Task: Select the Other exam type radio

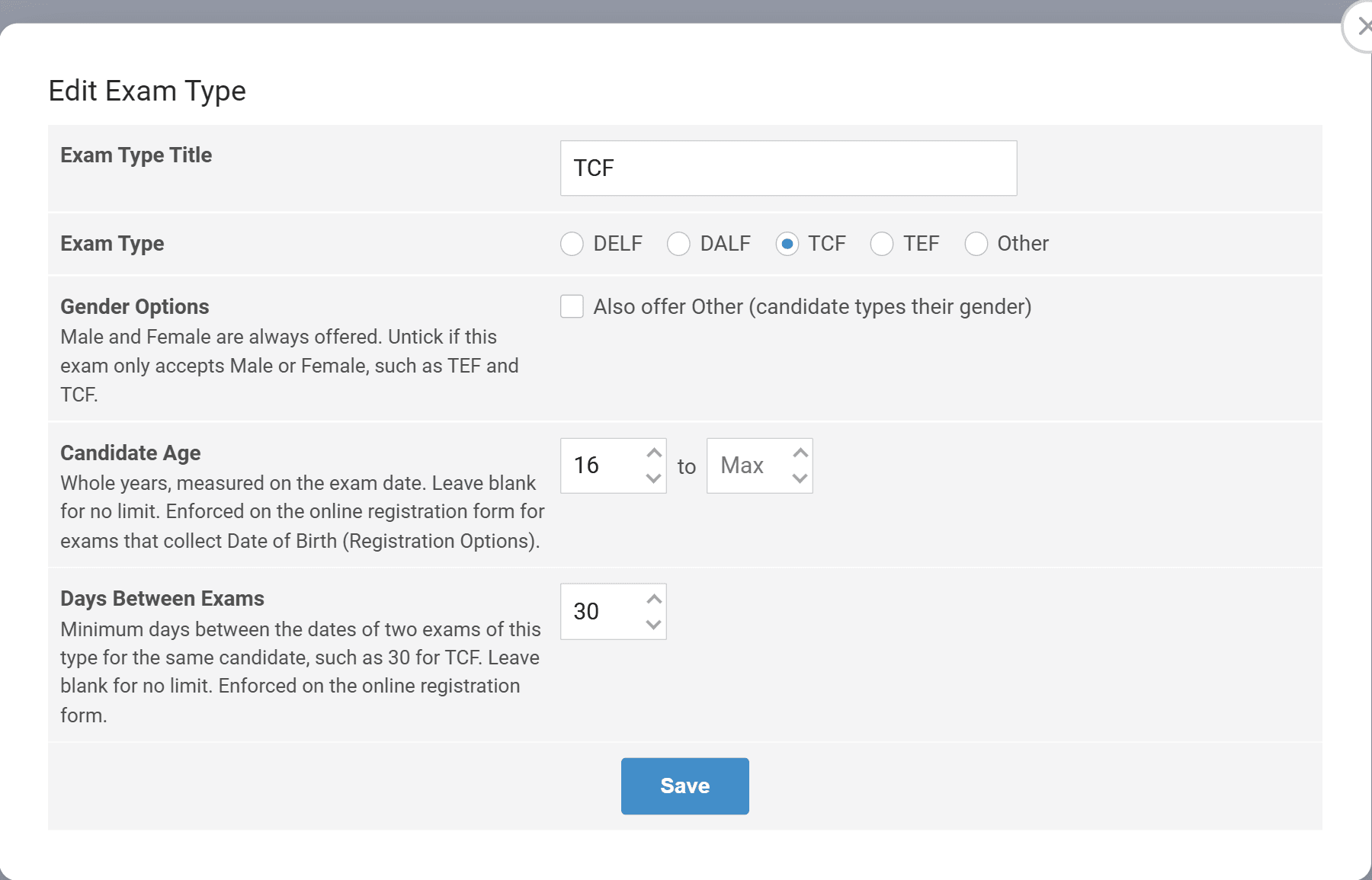Action: [x=976, y=244]
